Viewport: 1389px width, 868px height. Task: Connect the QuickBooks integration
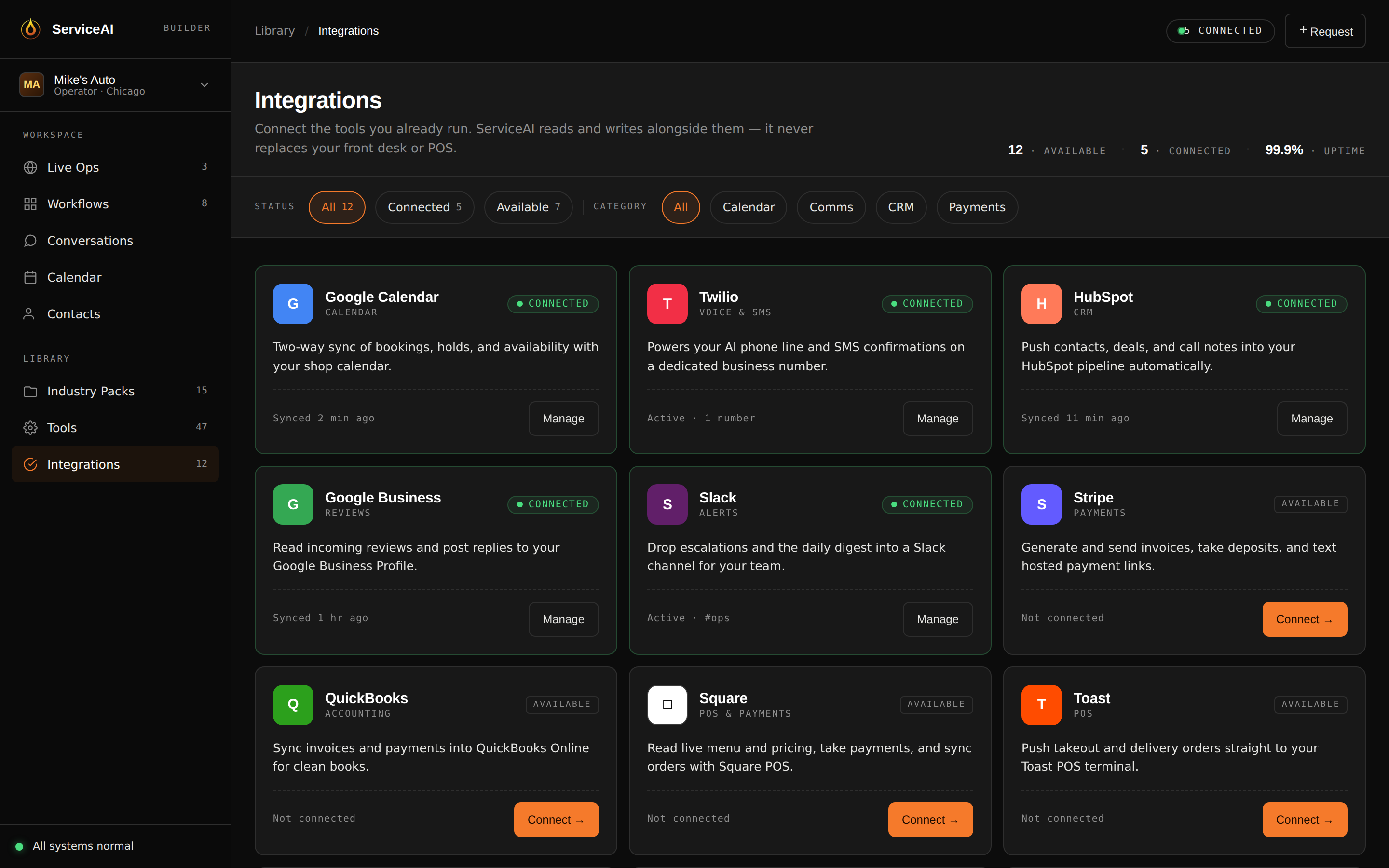click(x=556, y=819)
